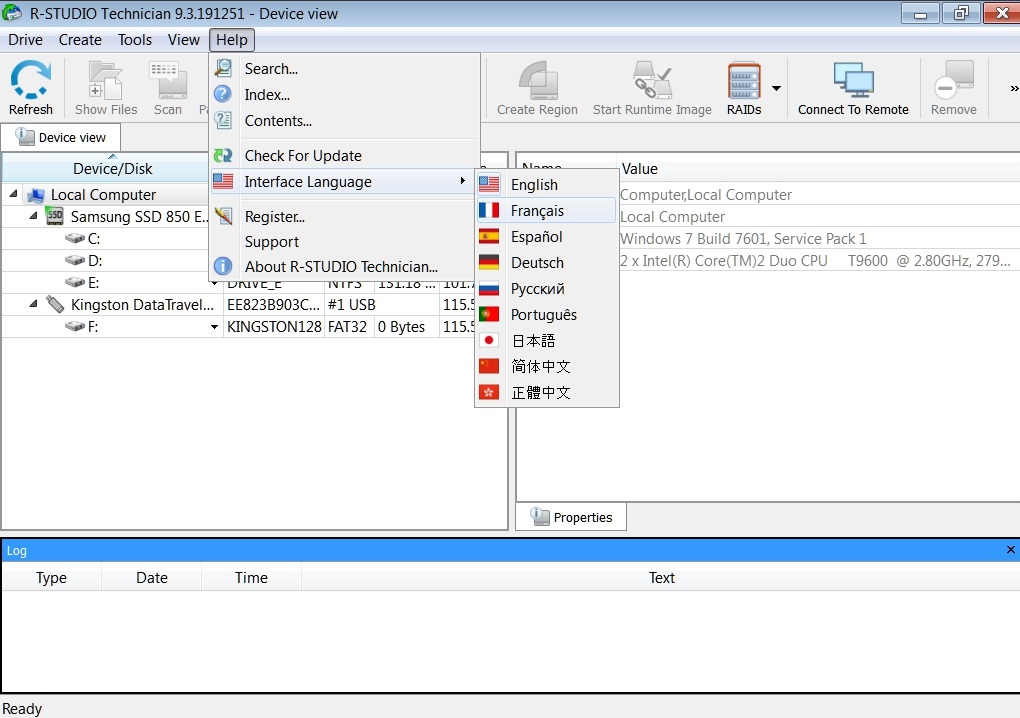Click the Log Date column header
Image resolution: width=1020 pixels, height=718 pixels.
click(x=152, y=578)
